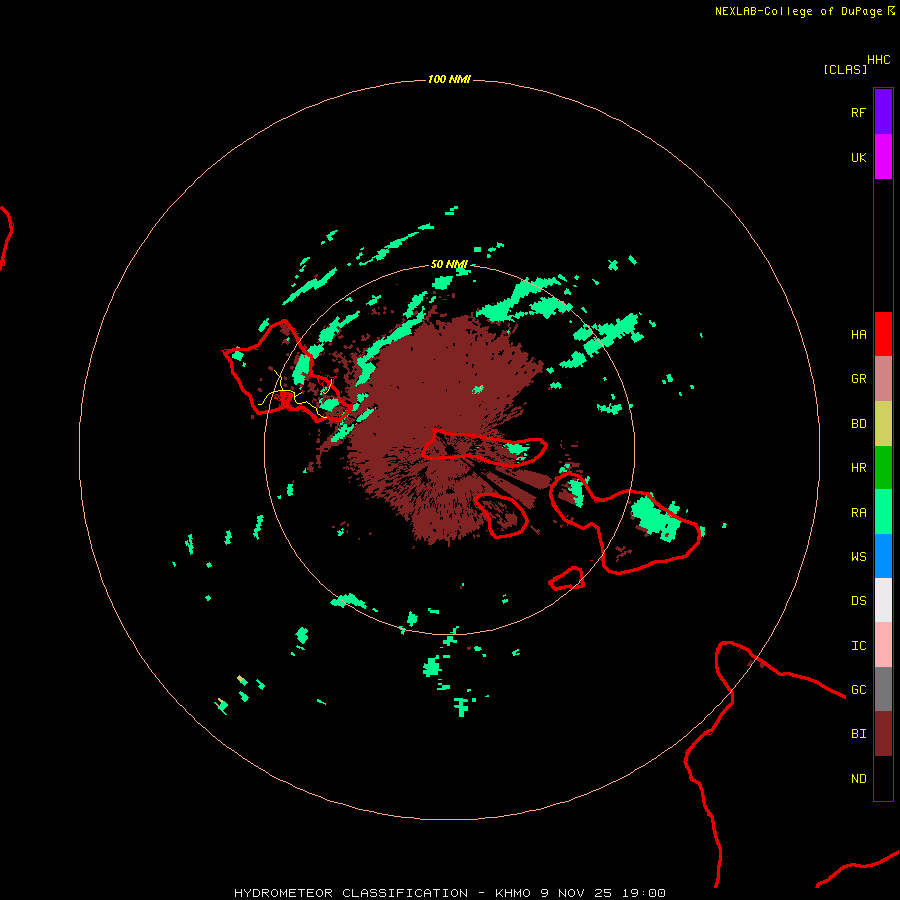
Task: Select the GR legend color block
Action: click(x=883, y=379)
